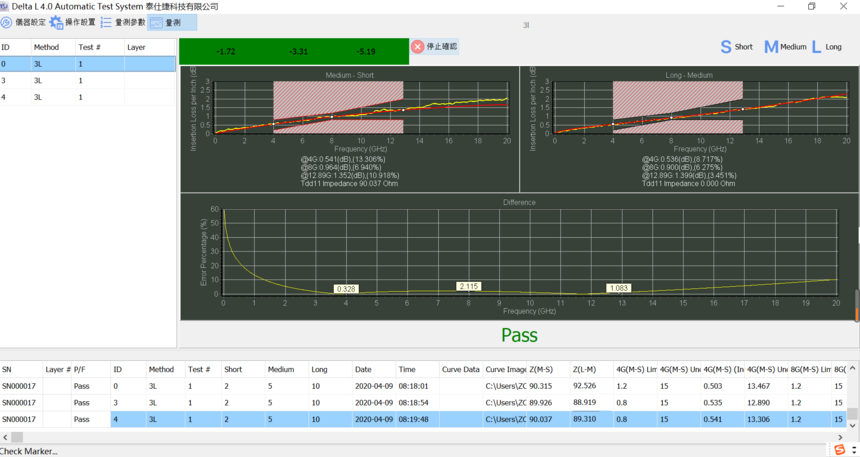The image size is (860, 457).
Task: Click the measurement parameters list icon
Action: pos(106,22)
